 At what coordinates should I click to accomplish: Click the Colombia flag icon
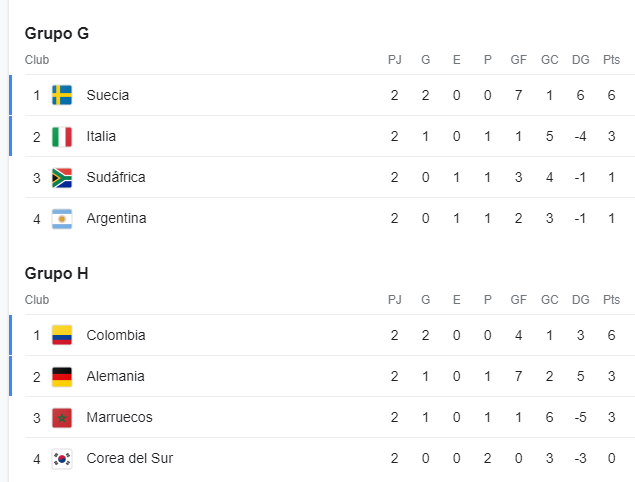click(62, 335)
